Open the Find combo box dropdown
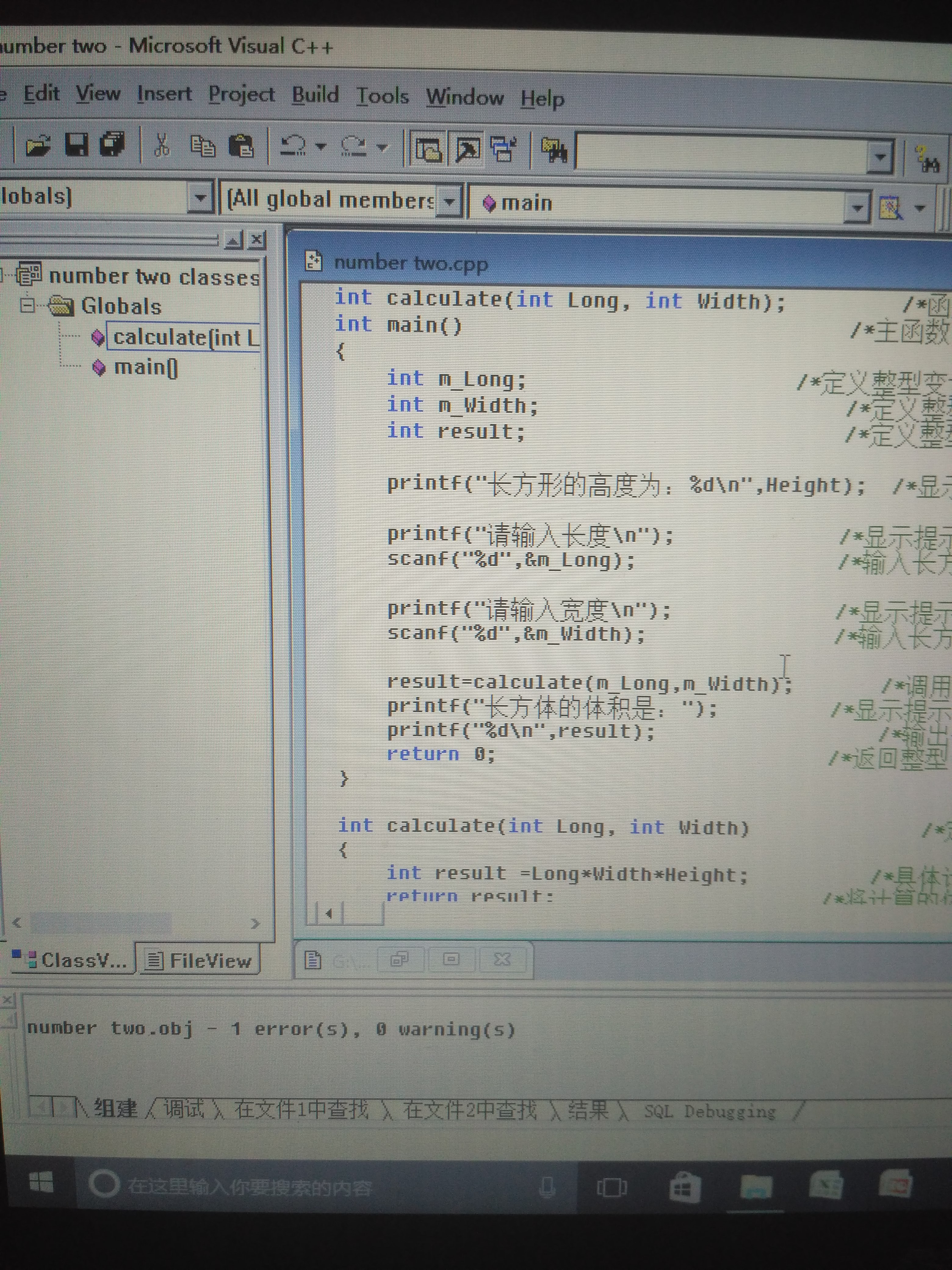Screen dimensions: 952x1270 880,157
